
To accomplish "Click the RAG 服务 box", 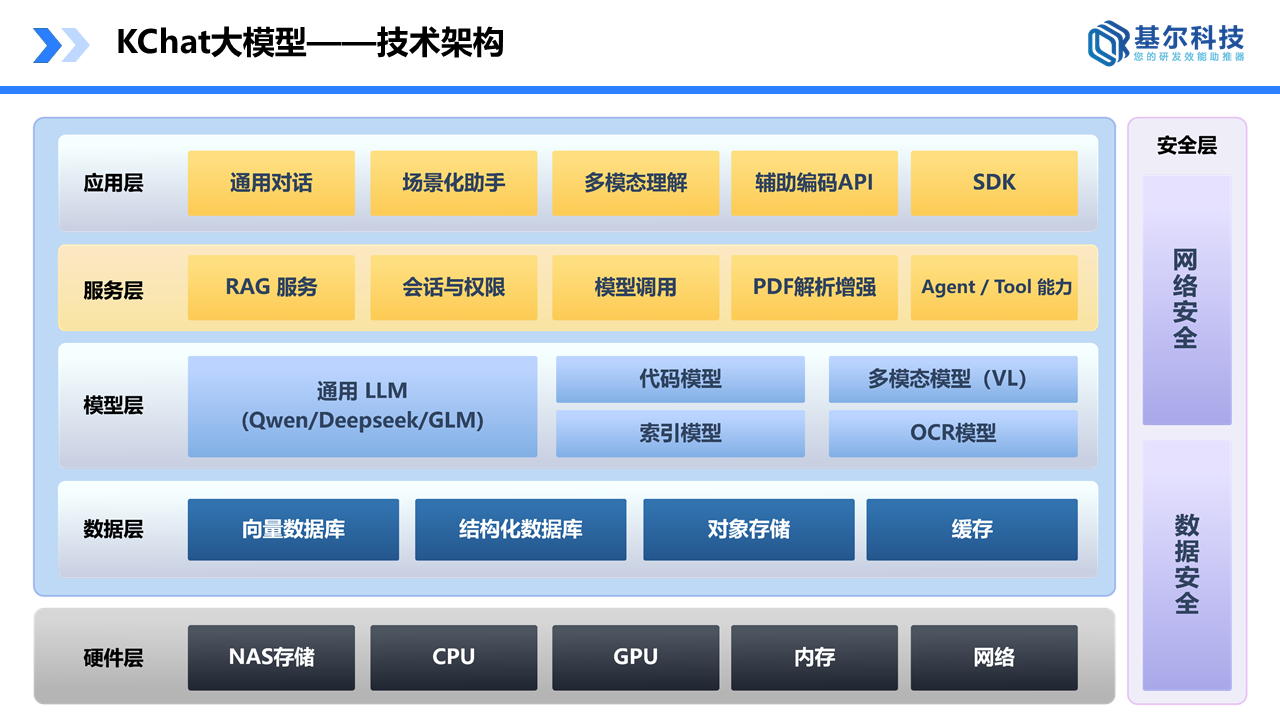I will [x=271, y=288].
